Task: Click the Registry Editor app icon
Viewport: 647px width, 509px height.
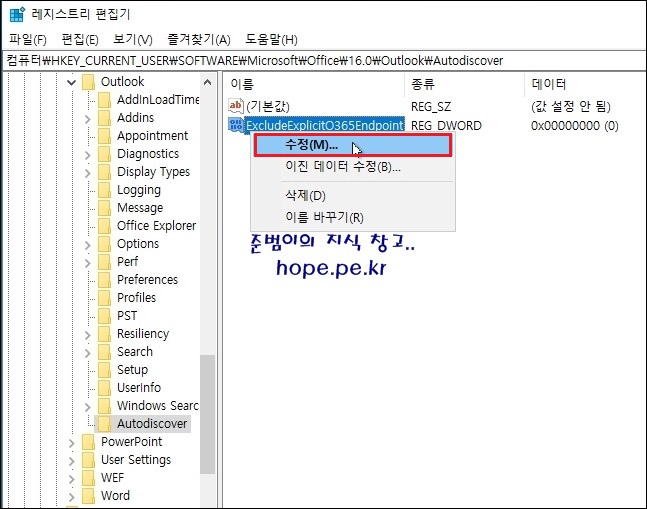Action: coord(17,14)
